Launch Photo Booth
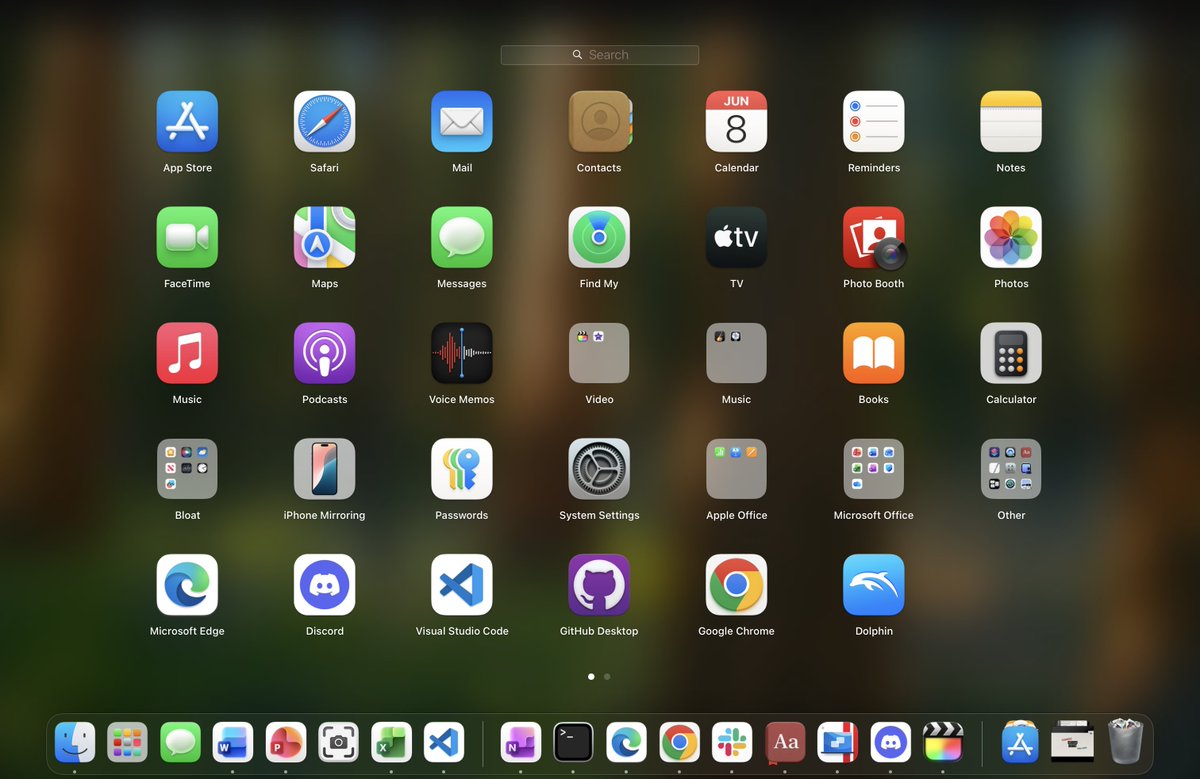Screen dimensions: 1200x779 pyautogui.click(x=874, y=238)
